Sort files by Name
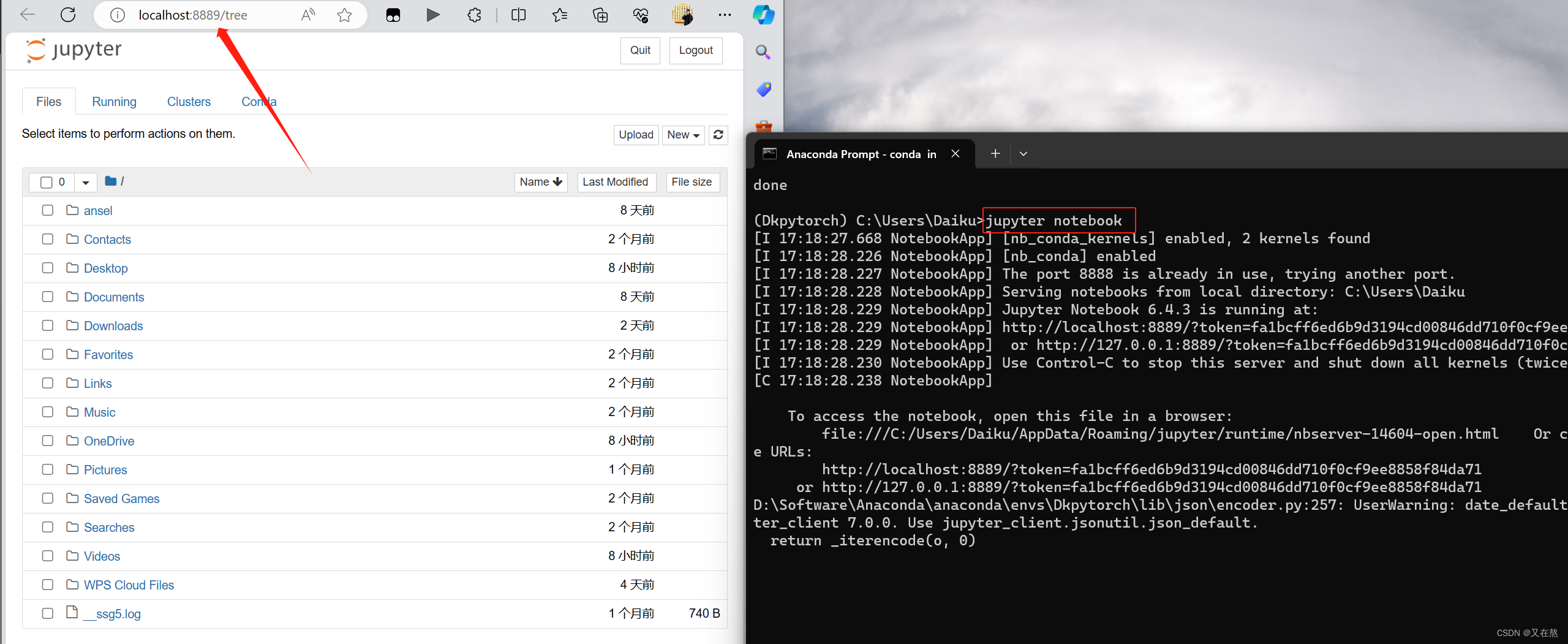 tap(541, 182)
